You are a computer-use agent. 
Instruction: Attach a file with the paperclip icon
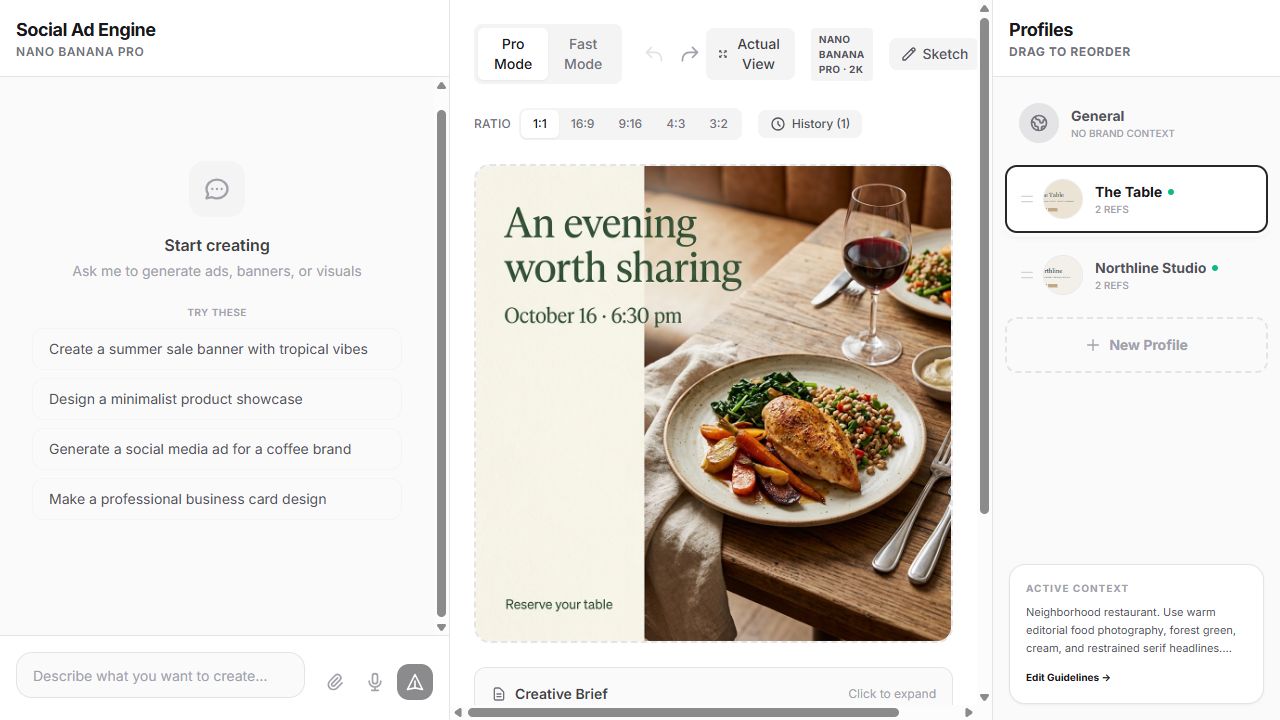coord(335,682)
